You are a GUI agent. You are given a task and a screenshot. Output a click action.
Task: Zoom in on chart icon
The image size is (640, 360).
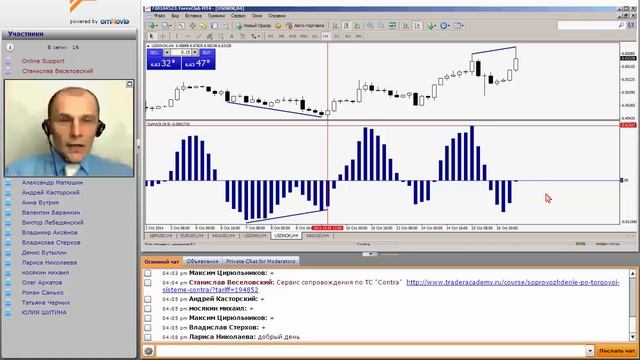(x=370, y=26)
